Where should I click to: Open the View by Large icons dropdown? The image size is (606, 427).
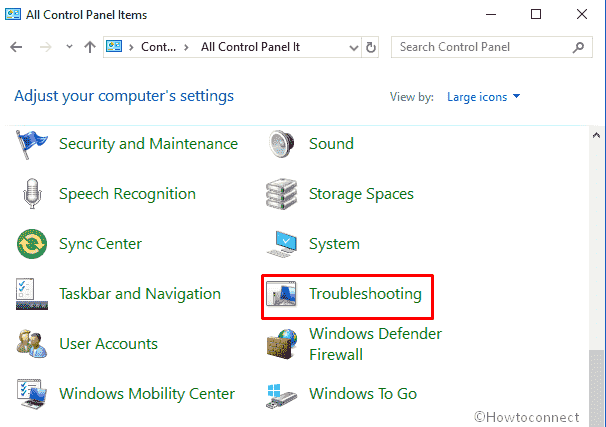(483, 97)
